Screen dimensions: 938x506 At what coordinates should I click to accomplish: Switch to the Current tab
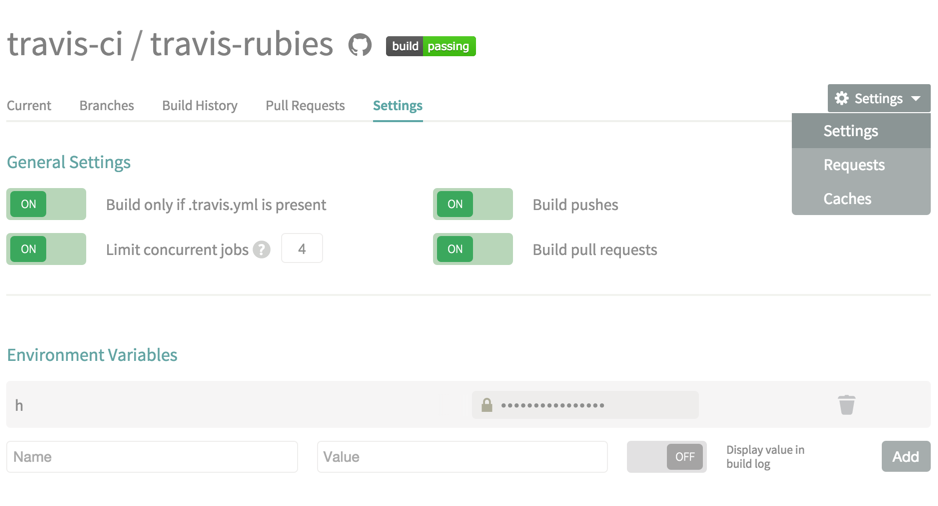[x=29, y=105]
